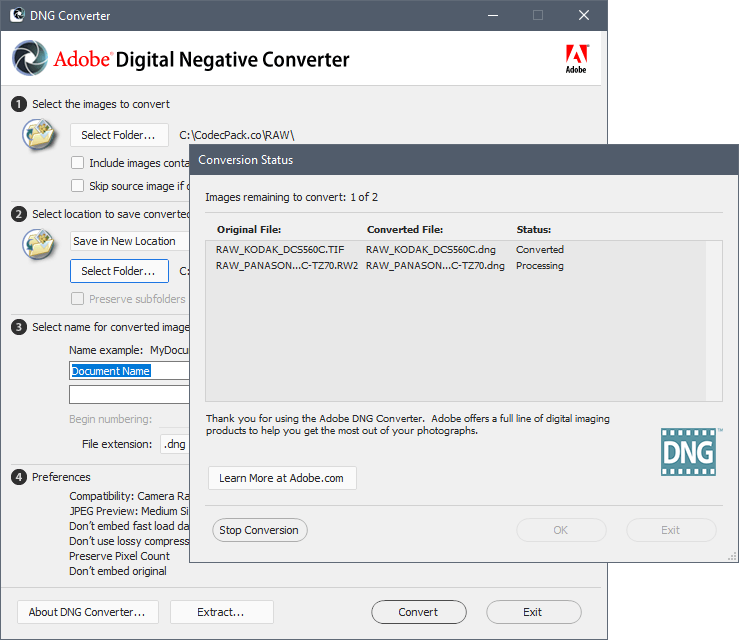Click the 'Converted File:' column header

click(x=405, y=230)
